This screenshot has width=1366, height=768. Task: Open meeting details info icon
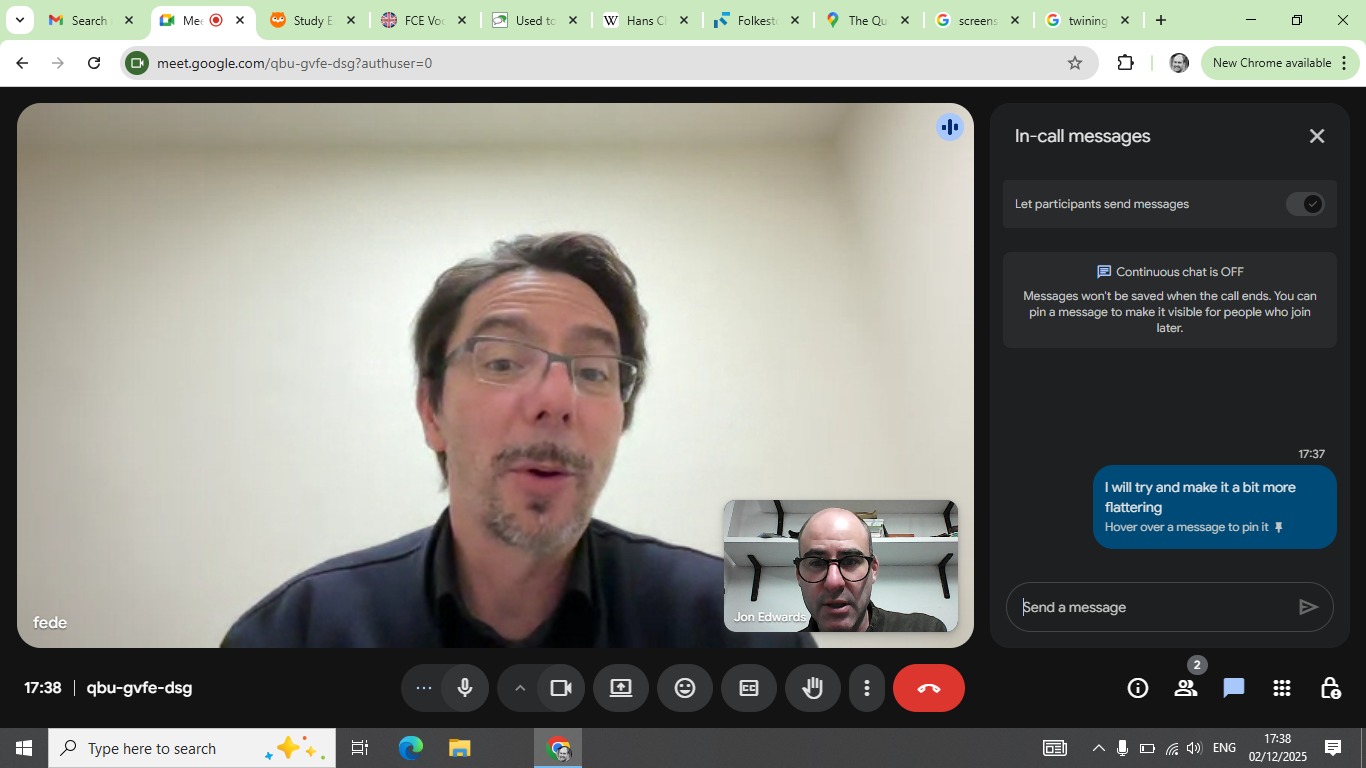(1137, 688)
